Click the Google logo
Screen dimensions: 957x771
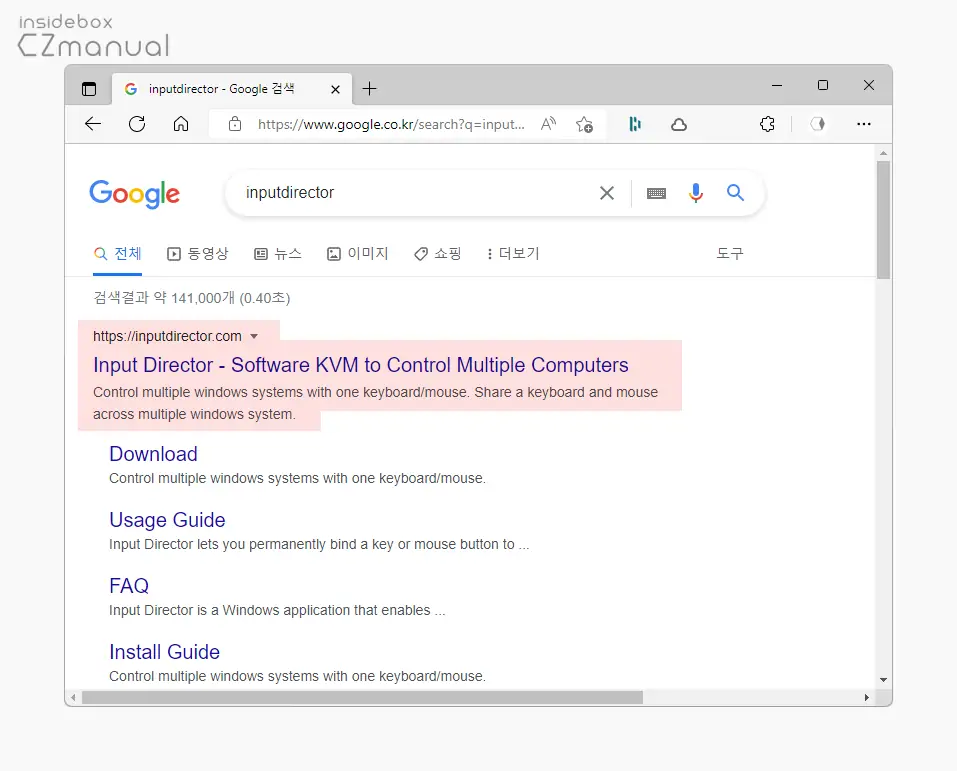[134, 194]
